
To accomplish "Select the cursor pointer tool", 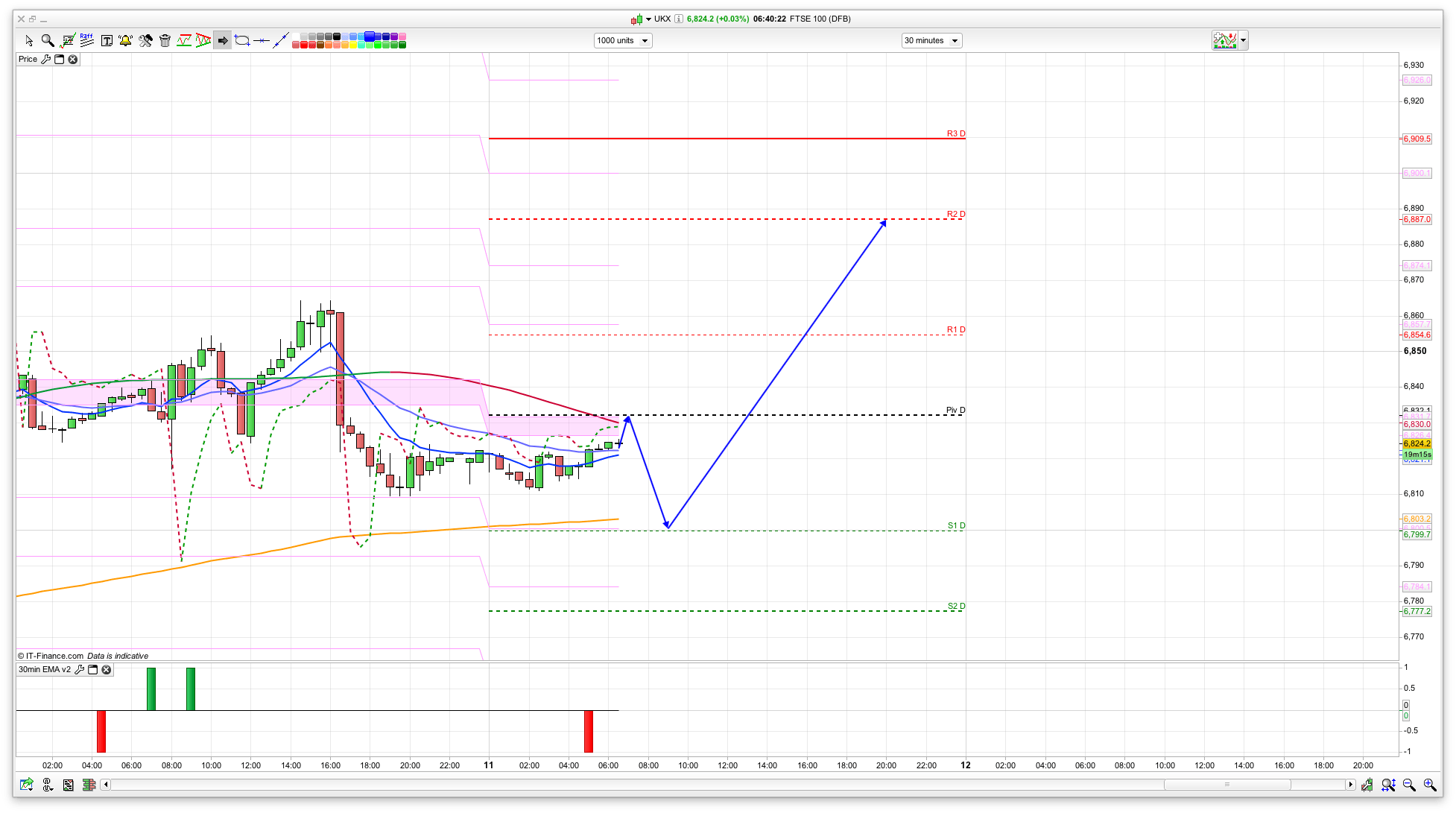I will pyautogui.click(x=29, y=40).
